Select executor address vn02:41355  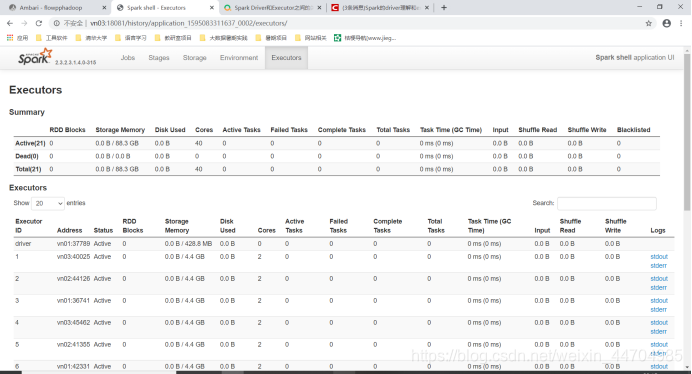pyautogui.click(x=73, y=345)
